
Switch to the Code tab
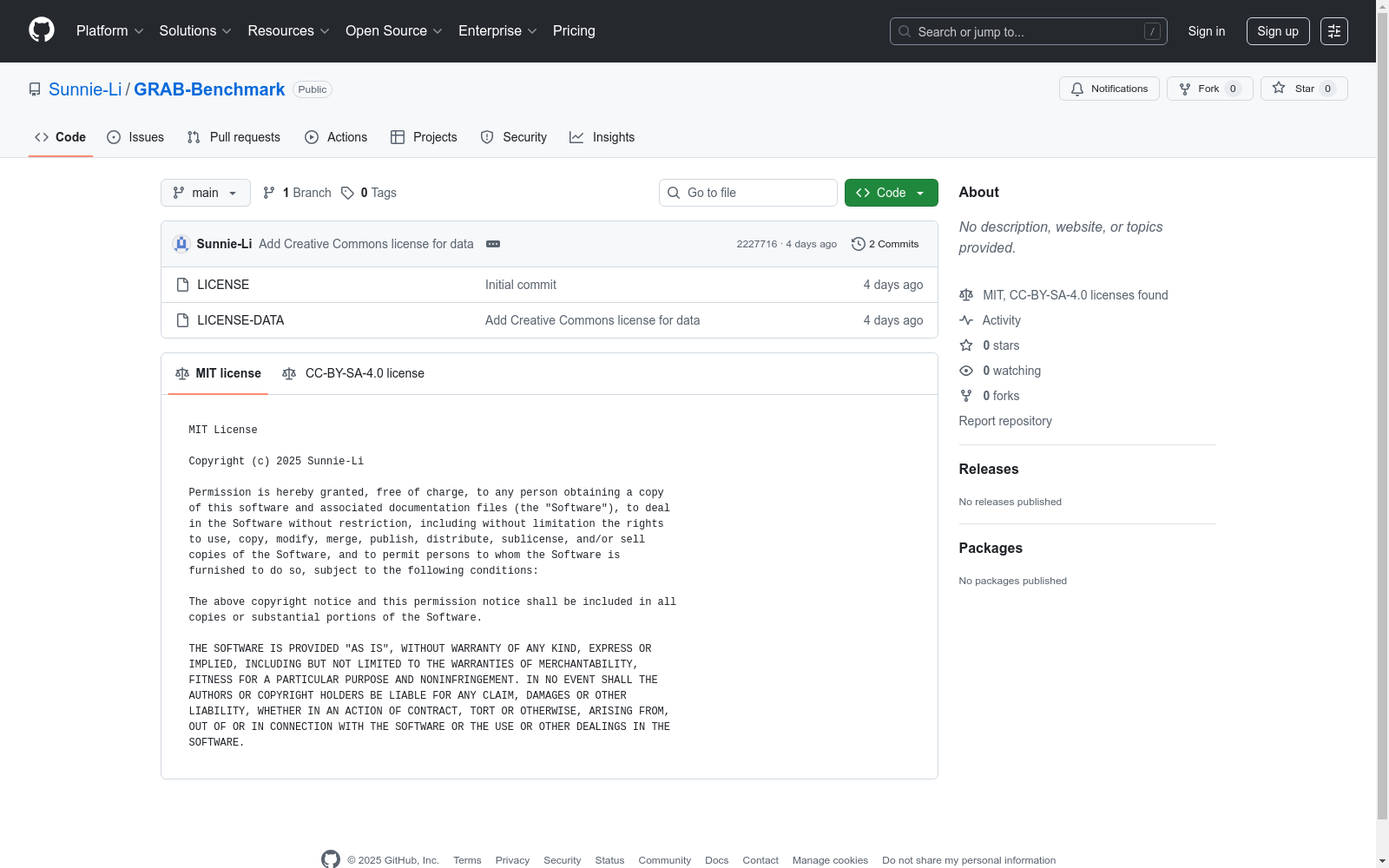click(x=61, y=137)
